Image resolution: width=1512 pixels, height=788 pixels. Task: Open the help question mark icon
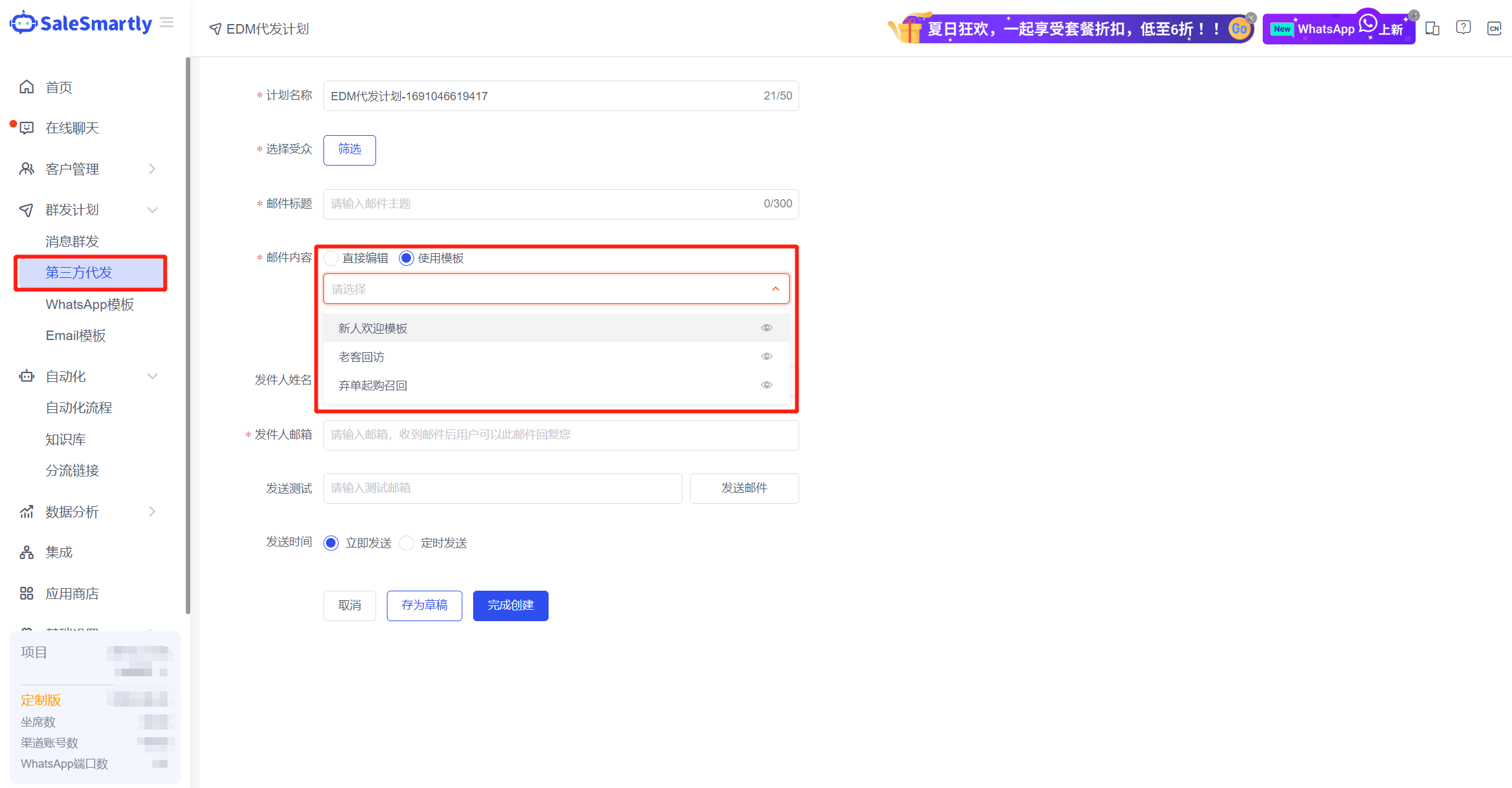1463,28
